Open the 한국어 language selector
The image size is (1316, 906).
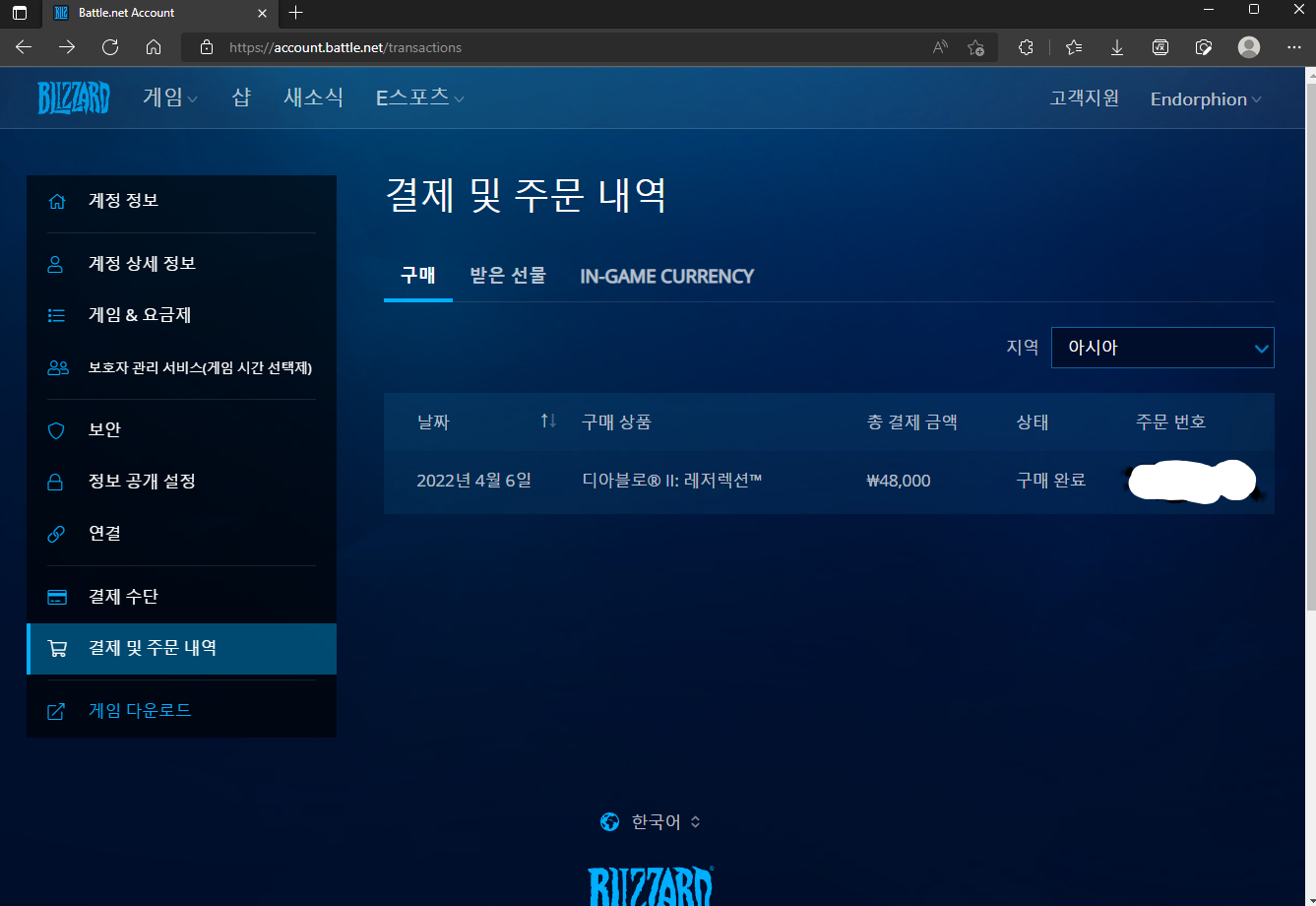(651, 821)
